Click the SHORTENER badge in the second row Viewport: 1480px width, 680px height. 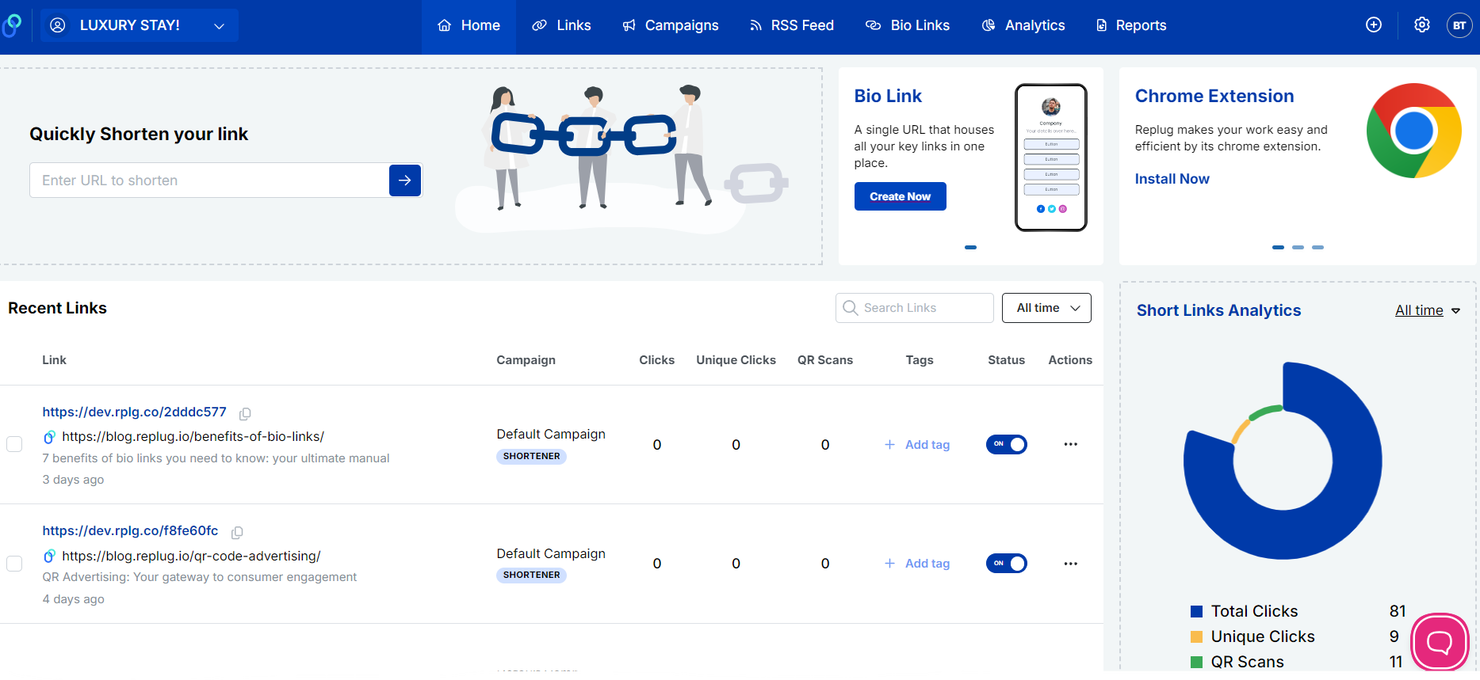click(x=531, y=575)
